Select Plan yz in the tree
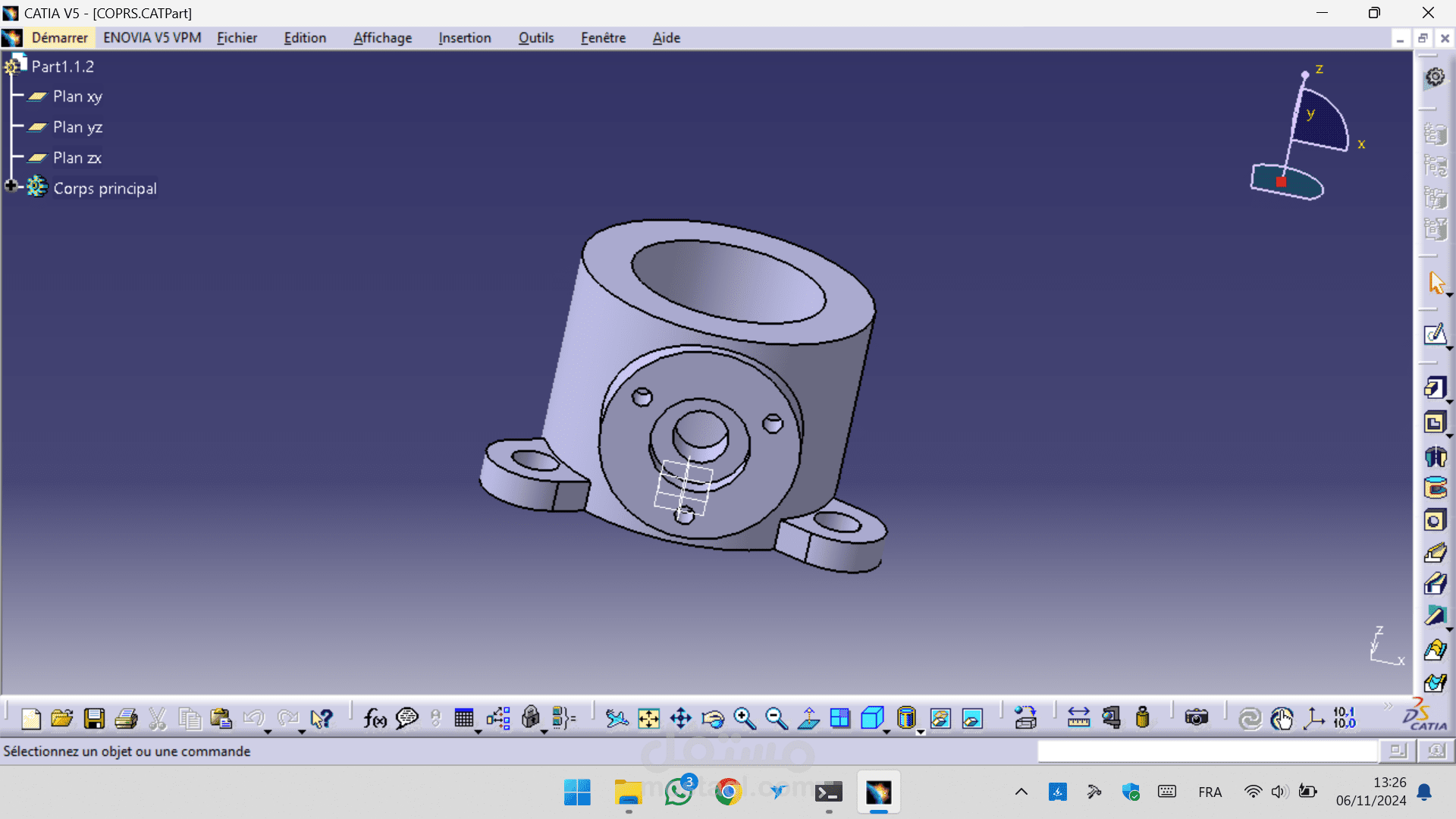The width and height of the screenshot is (1456, 819). 77,127
